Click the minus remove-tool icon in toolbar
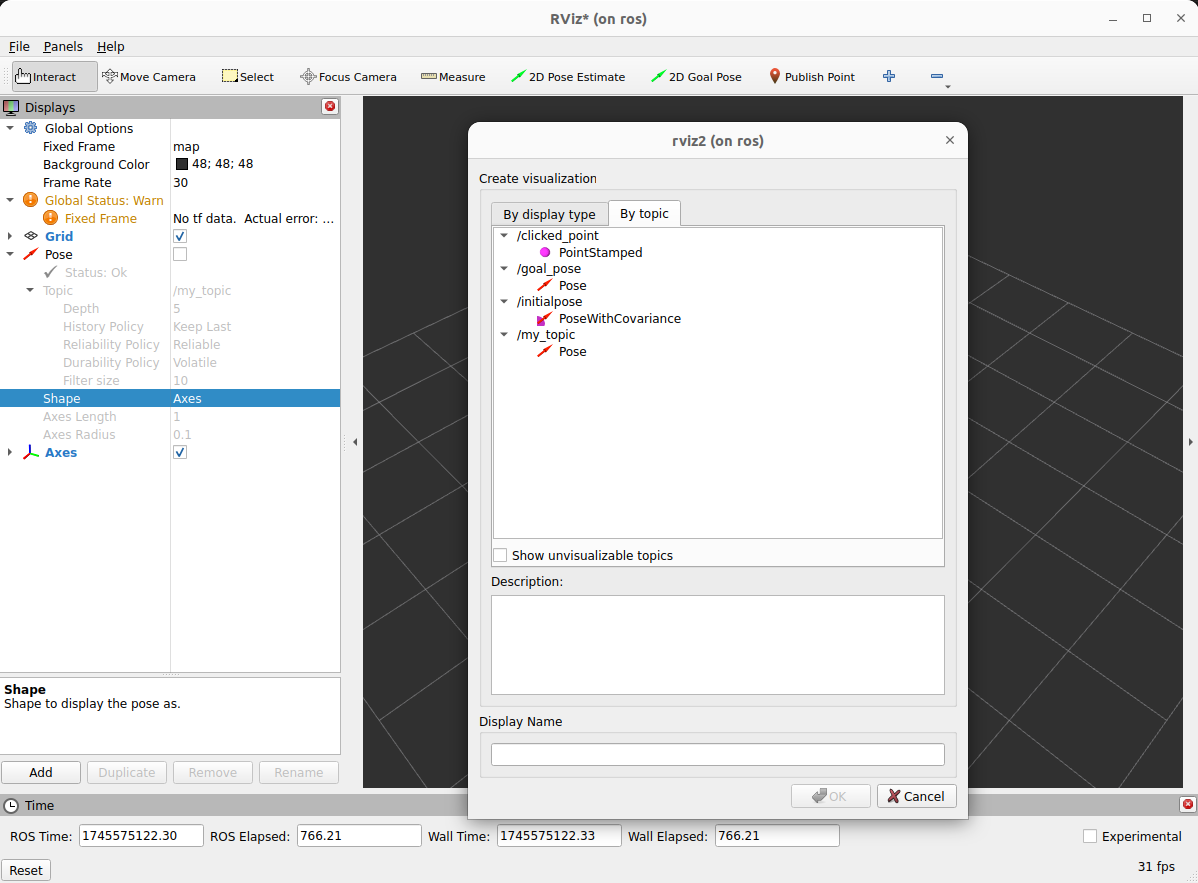This screenshot has height=883, width=1198. (x=937, y=76)
